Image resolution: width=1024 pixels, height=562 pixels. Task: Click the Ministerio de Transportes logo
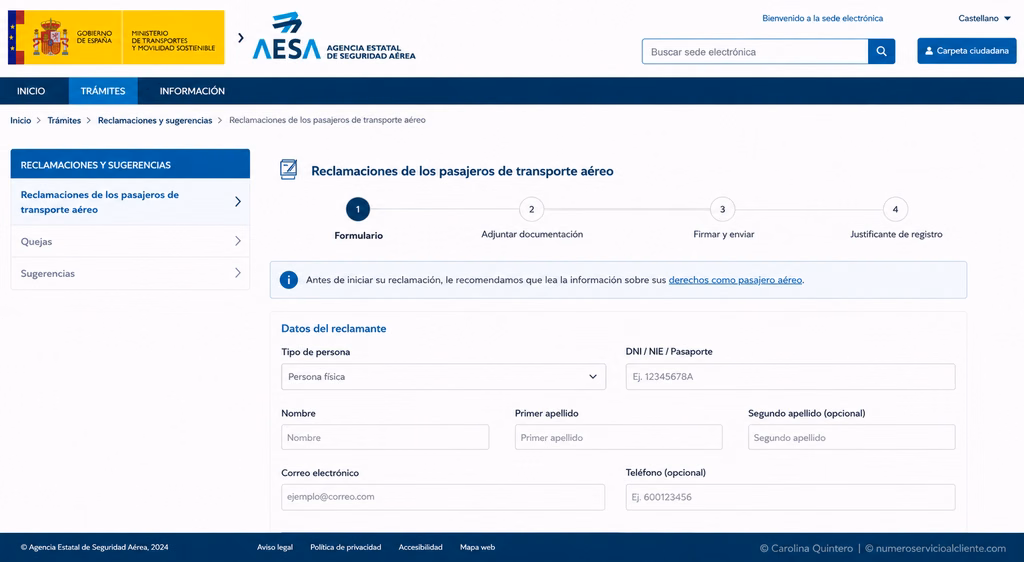pyautogui.click(x=173, y=37)
